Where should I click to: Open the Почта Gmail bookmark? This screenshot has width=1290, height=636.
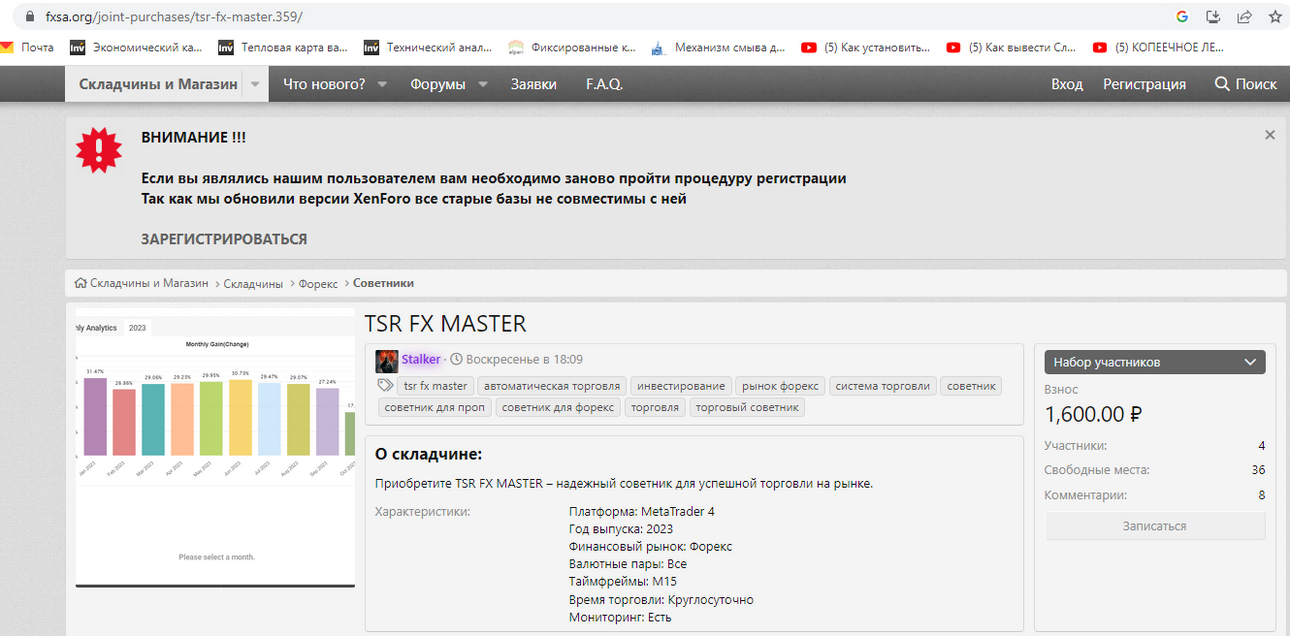click(28, 47)
